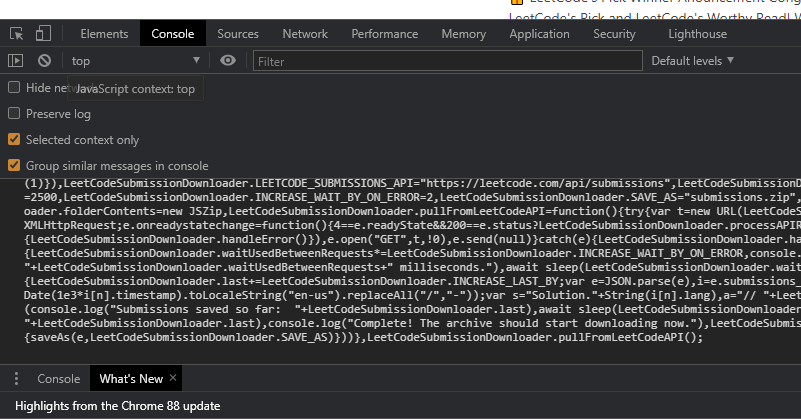Switch to the Application tab
The height and width of the screenshot is (419, 801).
pos(539,34)
